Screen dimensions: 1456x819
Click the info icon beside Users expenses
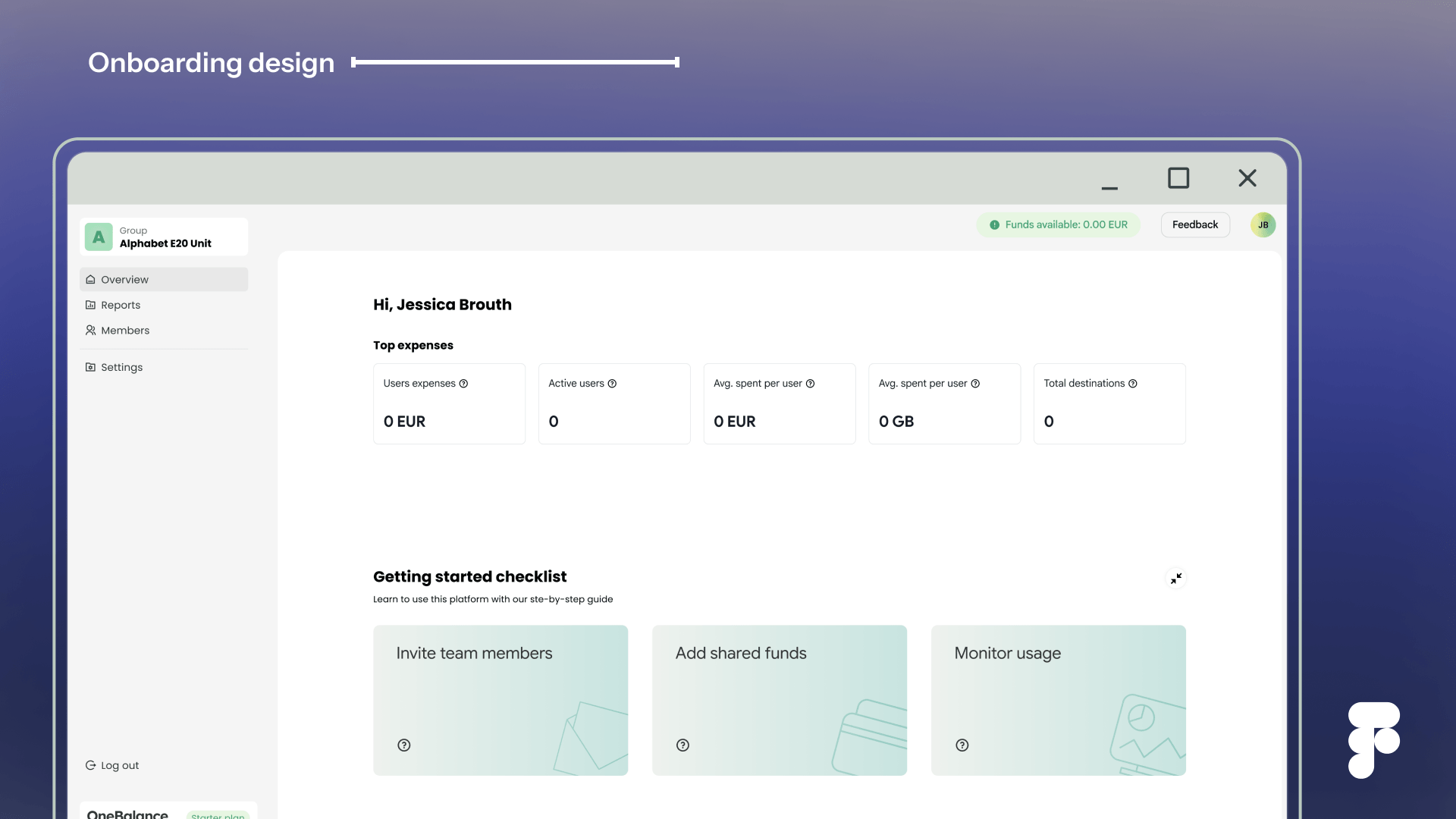click(x=463, y=384)
